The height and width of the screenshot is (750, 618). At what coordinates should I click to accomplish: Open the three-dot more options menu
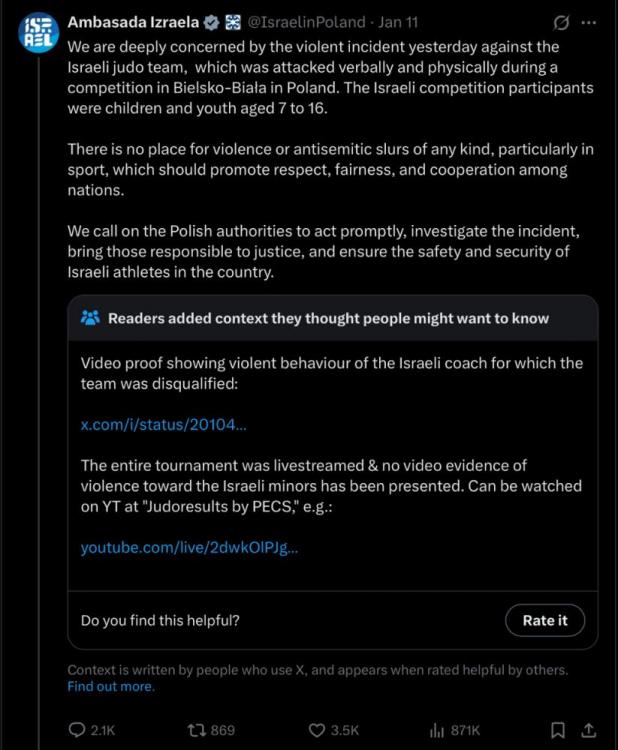coord(591,22)
